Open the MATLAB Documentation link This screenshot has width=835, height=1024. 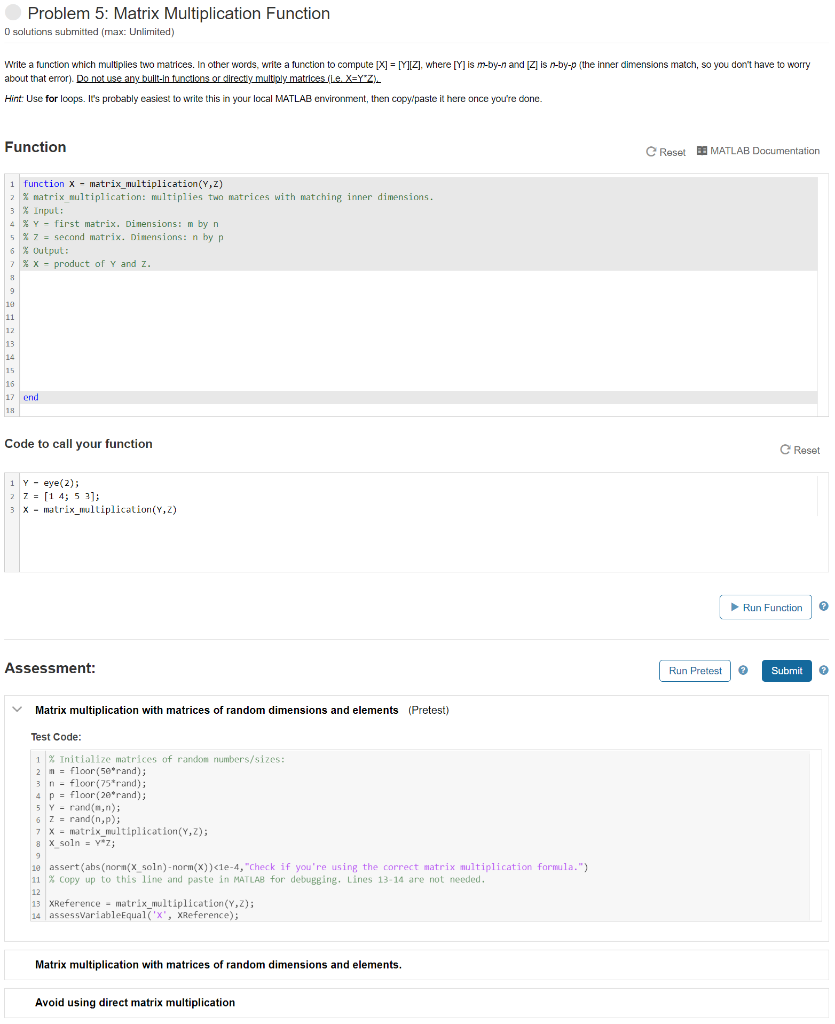pyautogui.click(x=764, y=151)
